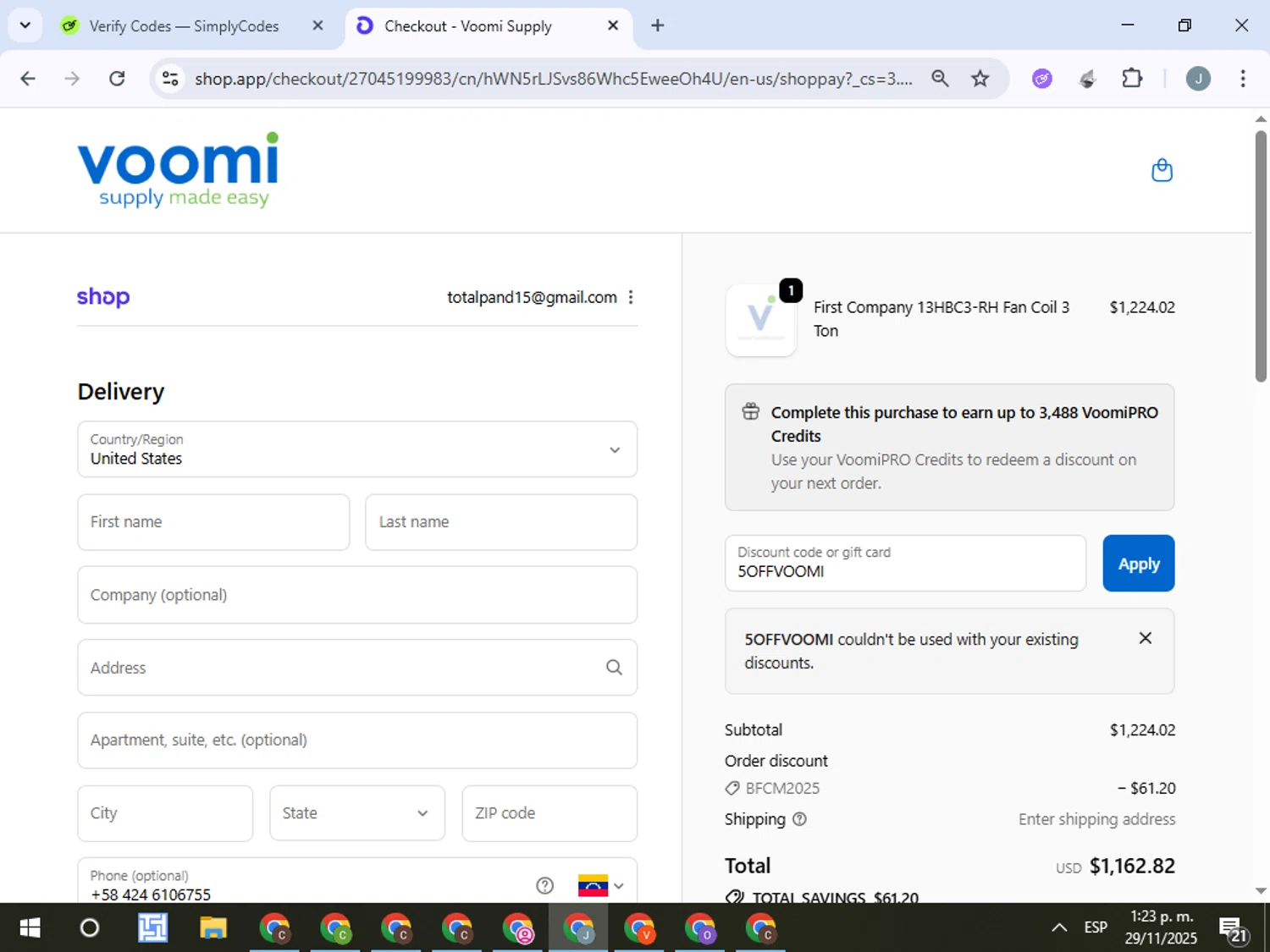The image size is (1270, 952).
Task: Click the gift icon in VoomiPRO Credits box
Action: coord(751,412)
